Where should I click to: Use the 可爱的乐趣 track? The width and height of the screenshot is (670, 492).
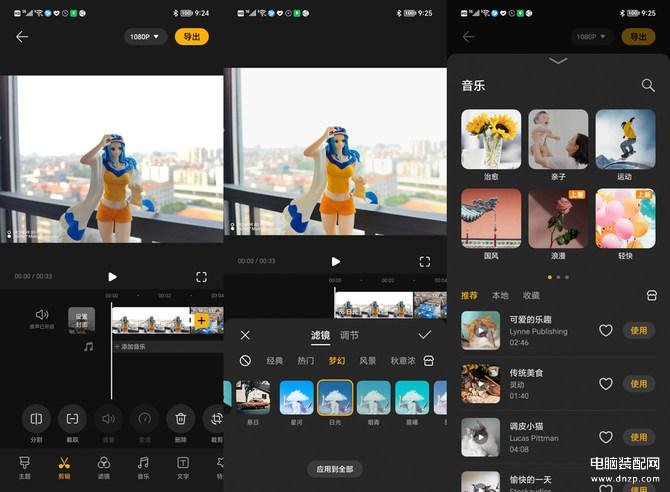point(639,330)
